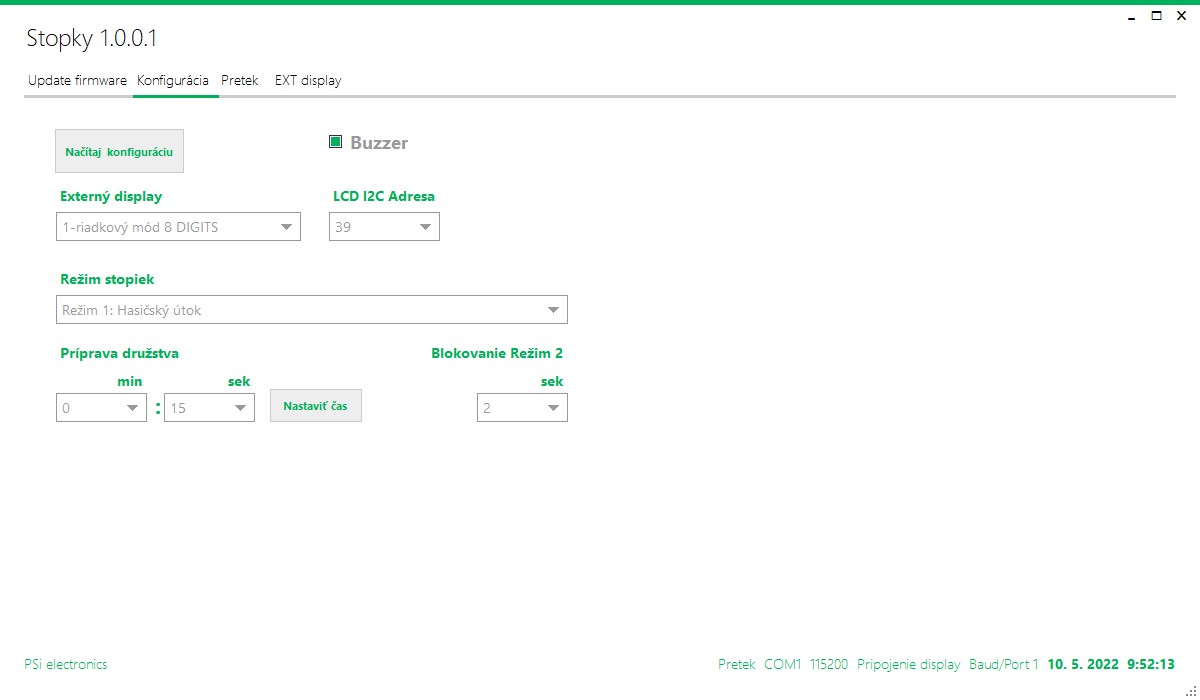Switch to the Update firmware tab
This screenshot has height=700, width=1200.
[x=77, y=80]
